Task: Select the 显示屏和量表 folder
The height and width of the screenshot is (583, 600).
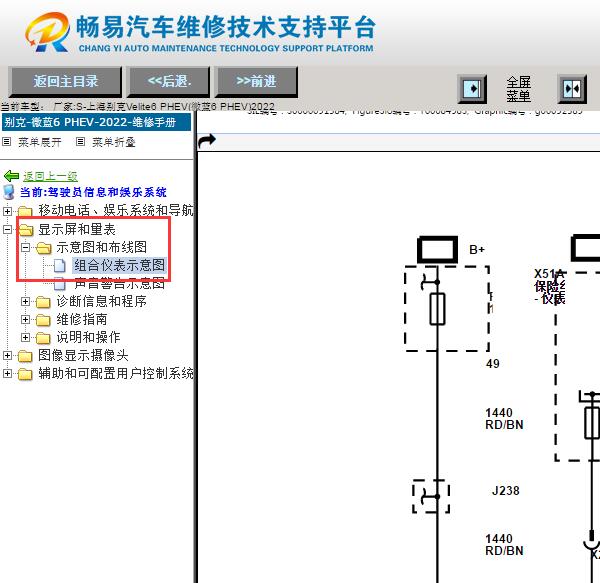Action: (77, 230)
